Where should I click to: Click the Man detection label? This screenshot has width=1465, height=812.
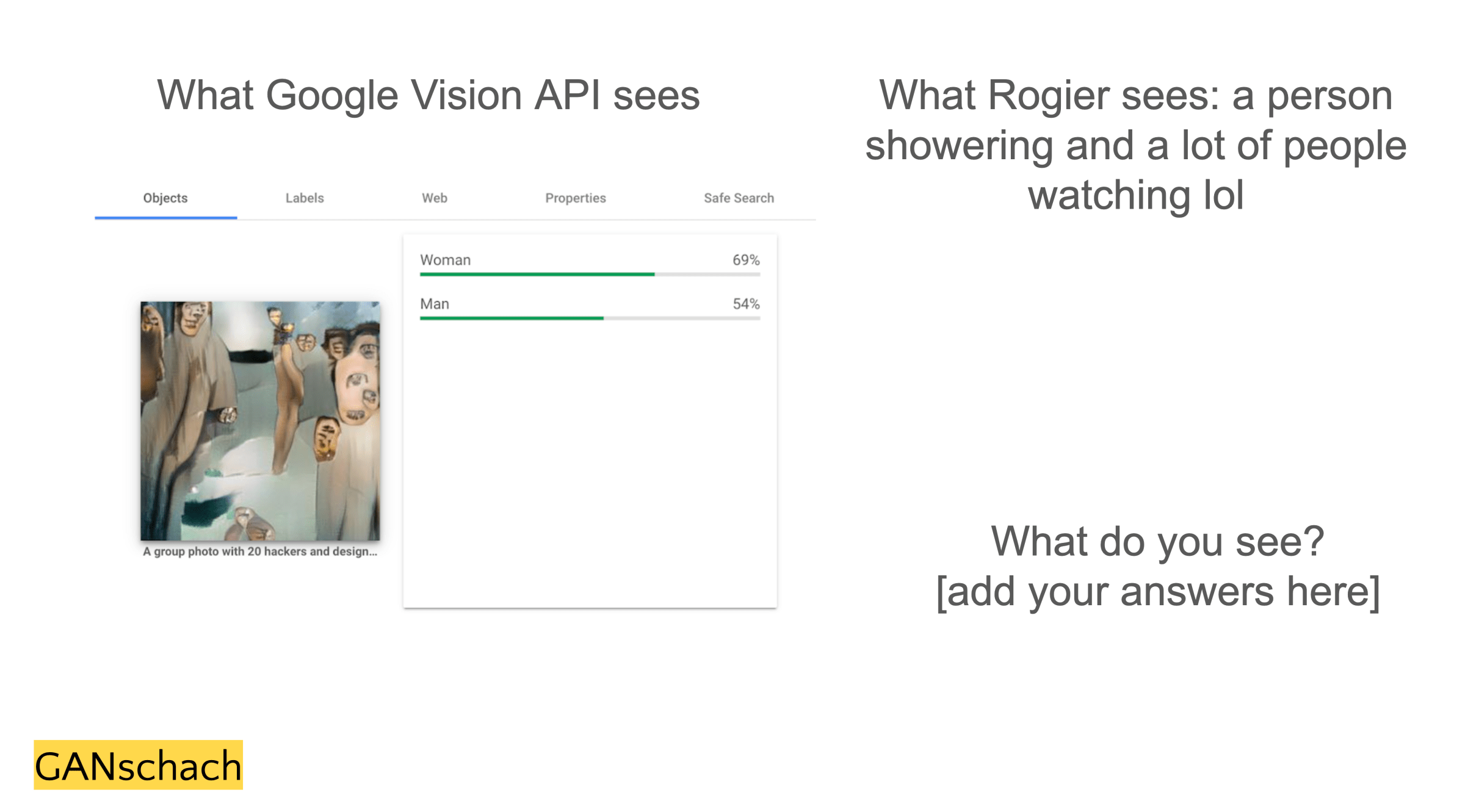tap(434, 304)
